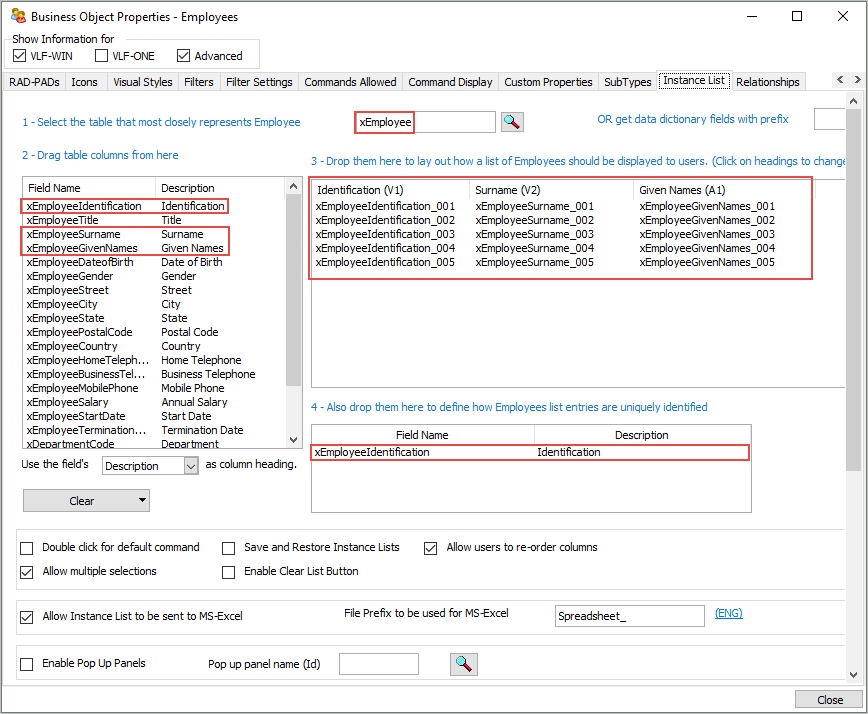Image resolution: width=868 pixels, height=714 pixels.
Task: Switch to Commands Allowed tab
Action: (350, 82)
